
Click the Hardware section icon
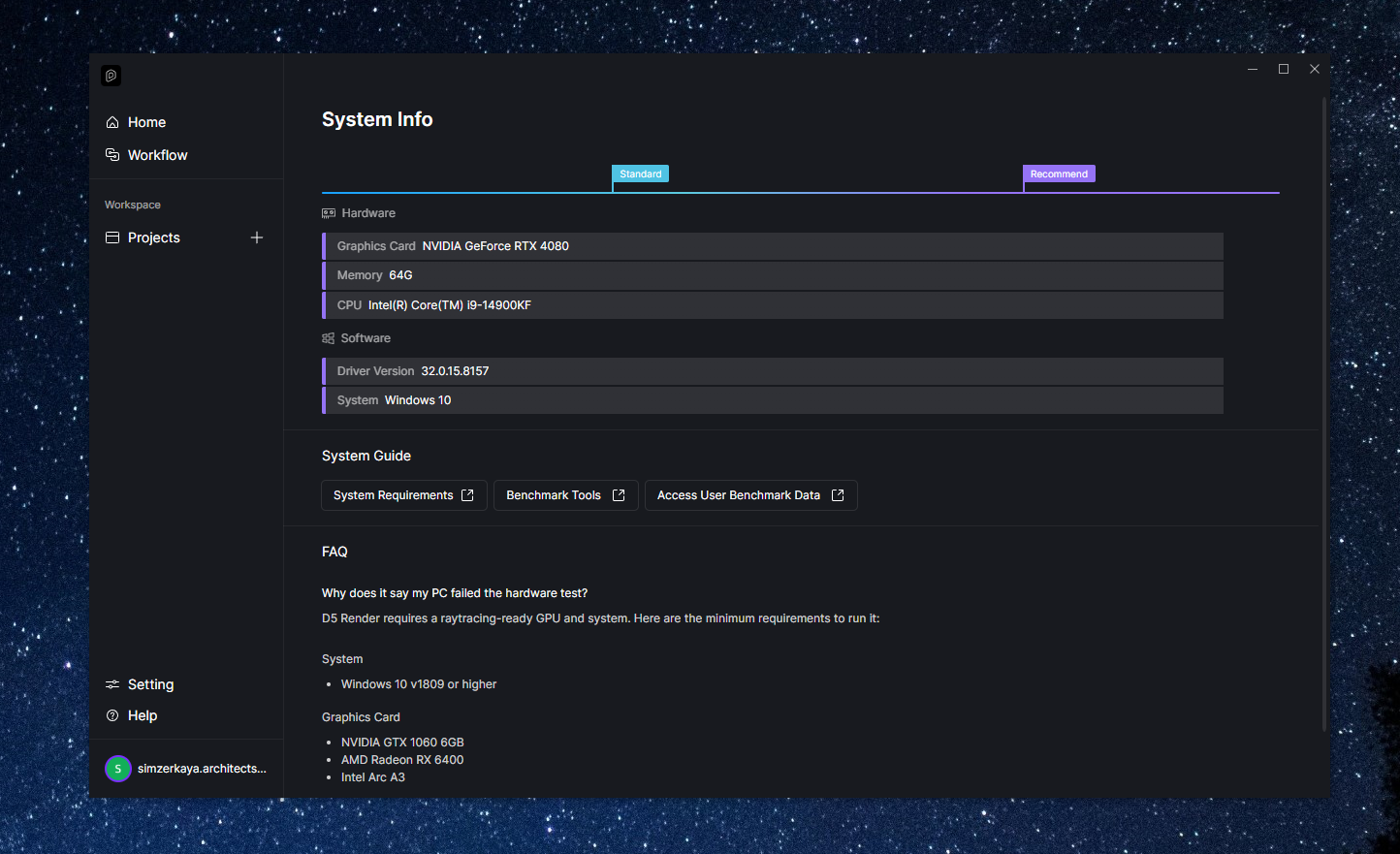(329, 213)
